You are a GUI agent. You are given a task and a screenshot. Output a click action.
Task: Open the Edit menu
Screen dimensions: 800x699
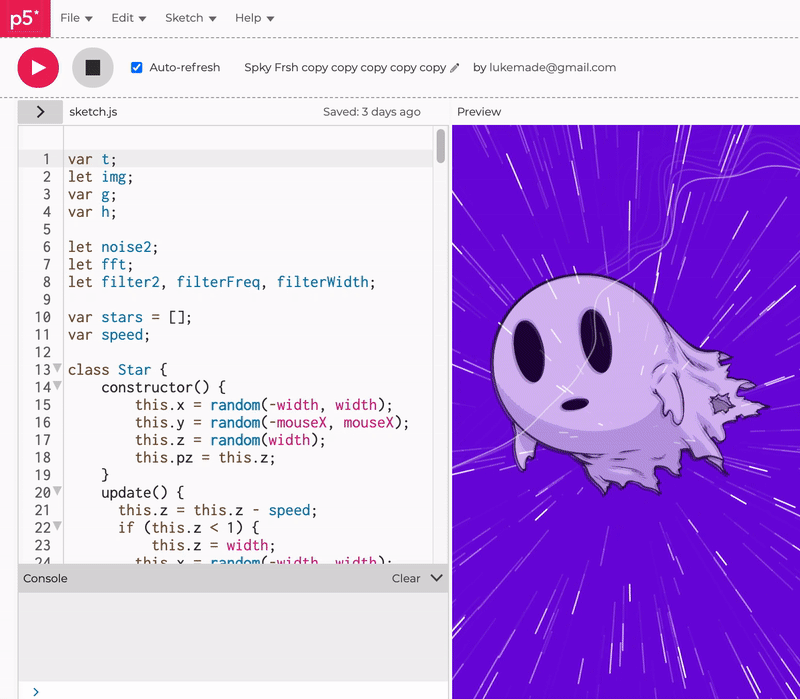coord(129,18)
